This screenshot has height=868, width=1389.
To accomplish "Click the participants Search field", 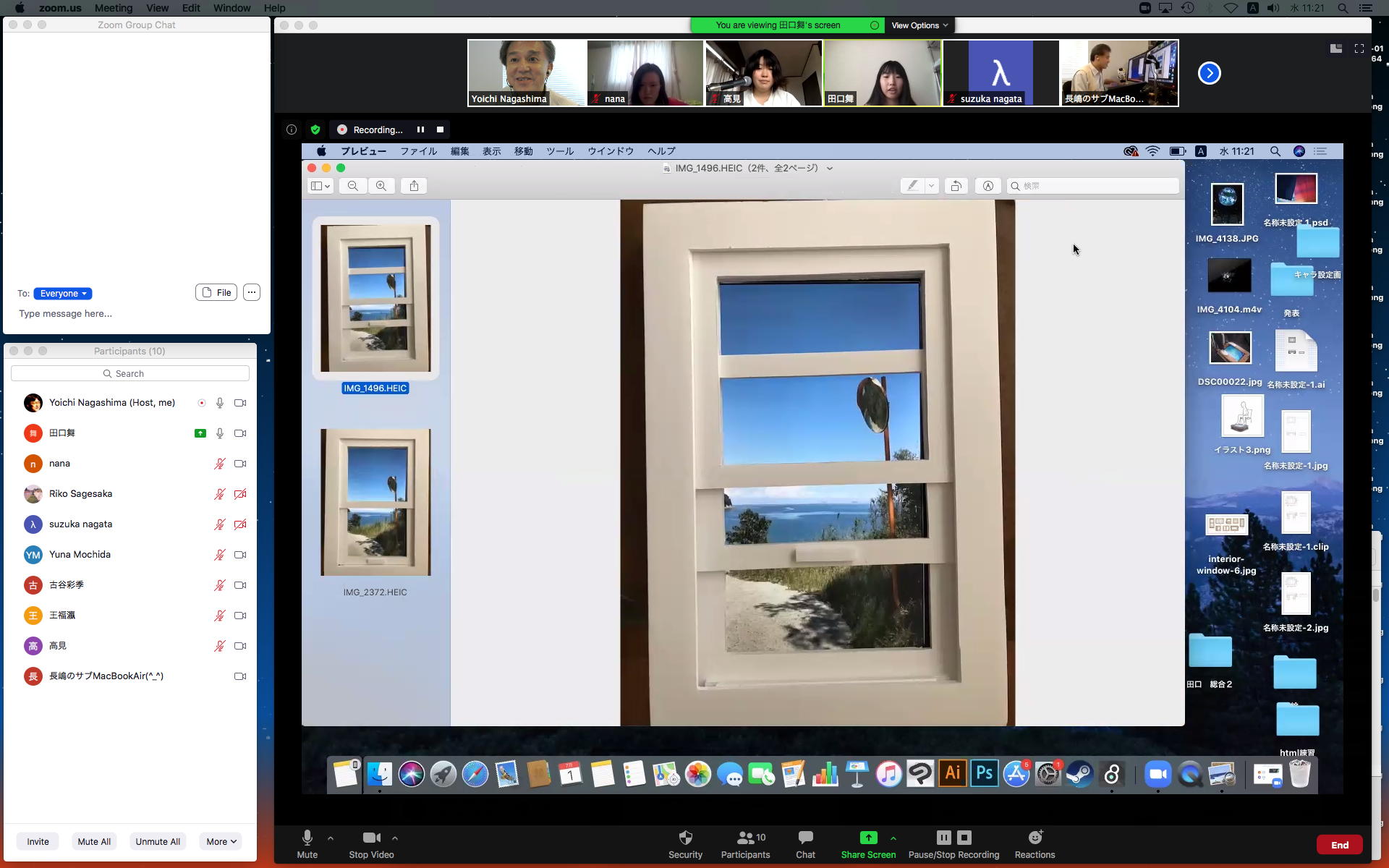I will pyautogui.click(x=130, y=373).
